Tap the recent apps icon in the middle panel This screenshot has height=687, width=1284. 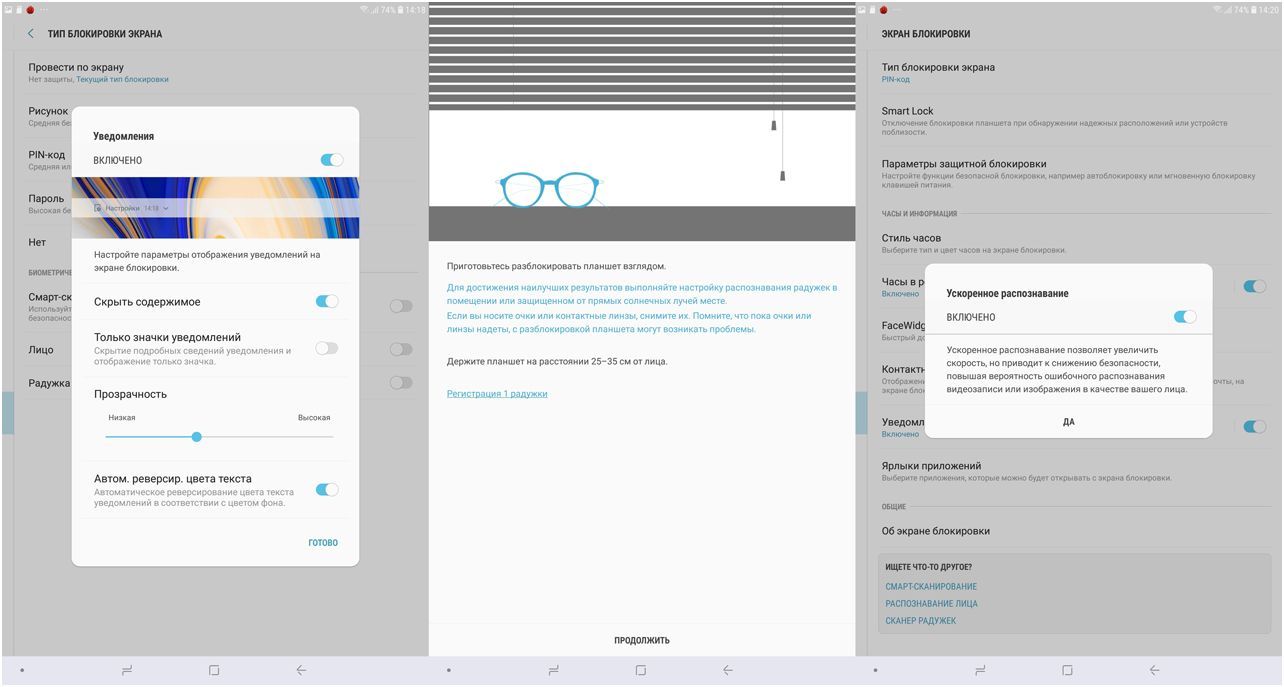click(x=549, y=670)
